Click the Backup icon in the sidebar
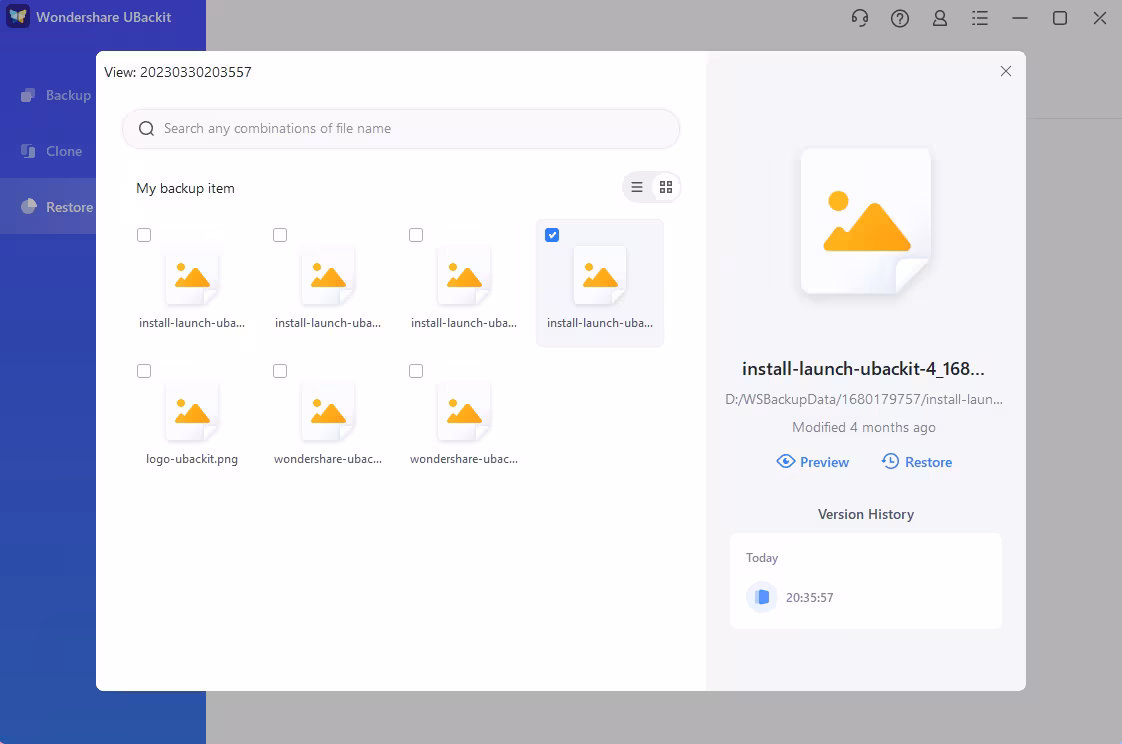Screen dimensions: 1122x744 tap(28, 95)
